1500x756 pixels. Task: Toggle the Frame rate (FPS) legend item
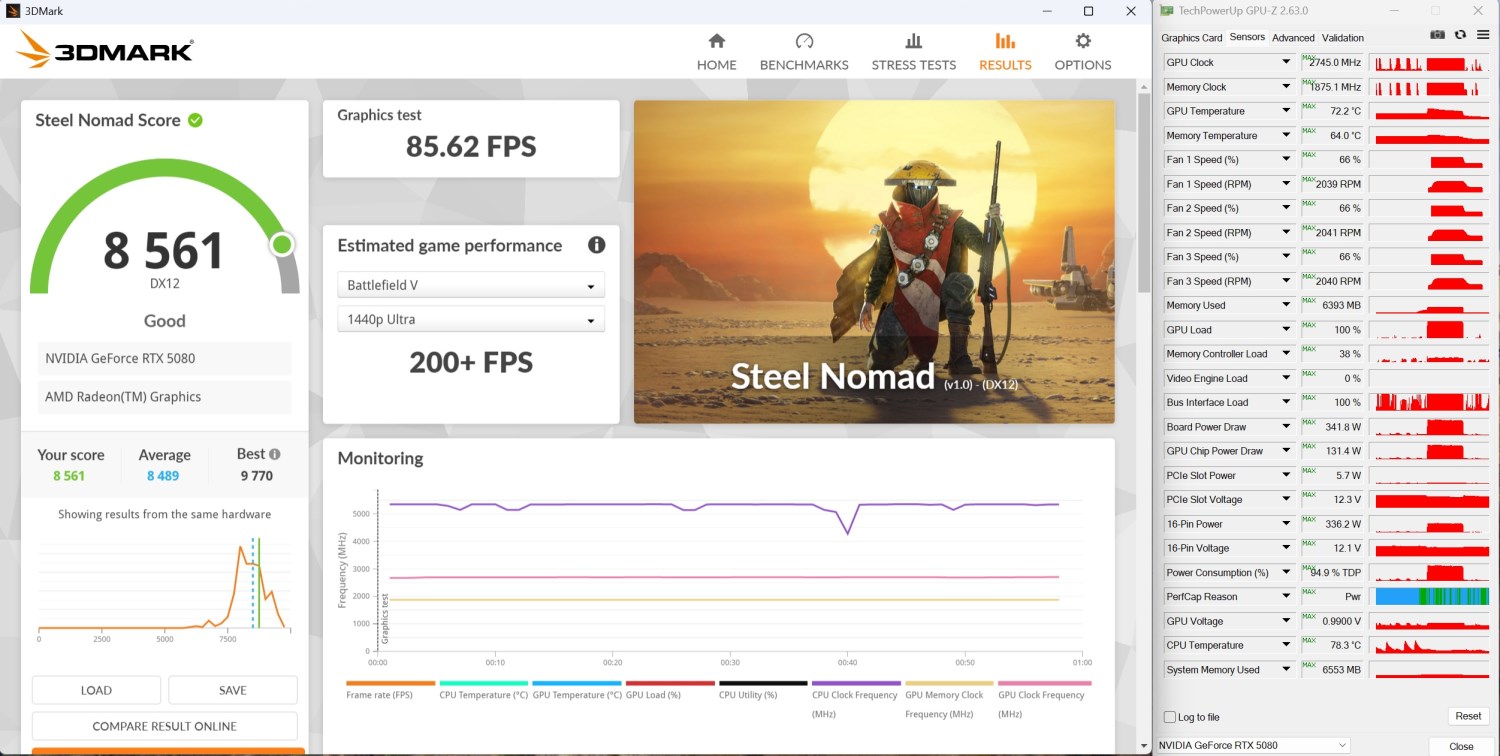390,692
